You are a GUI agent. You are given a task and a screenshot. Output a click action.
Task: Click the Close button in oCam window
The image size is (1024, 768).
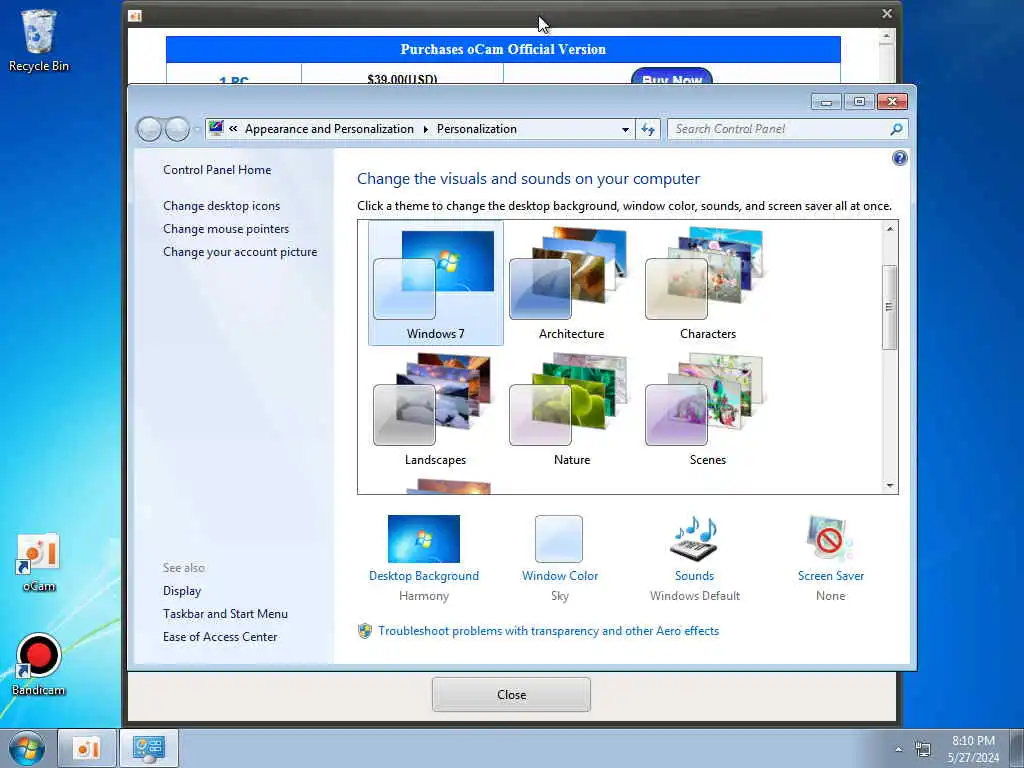click(511, 694)
